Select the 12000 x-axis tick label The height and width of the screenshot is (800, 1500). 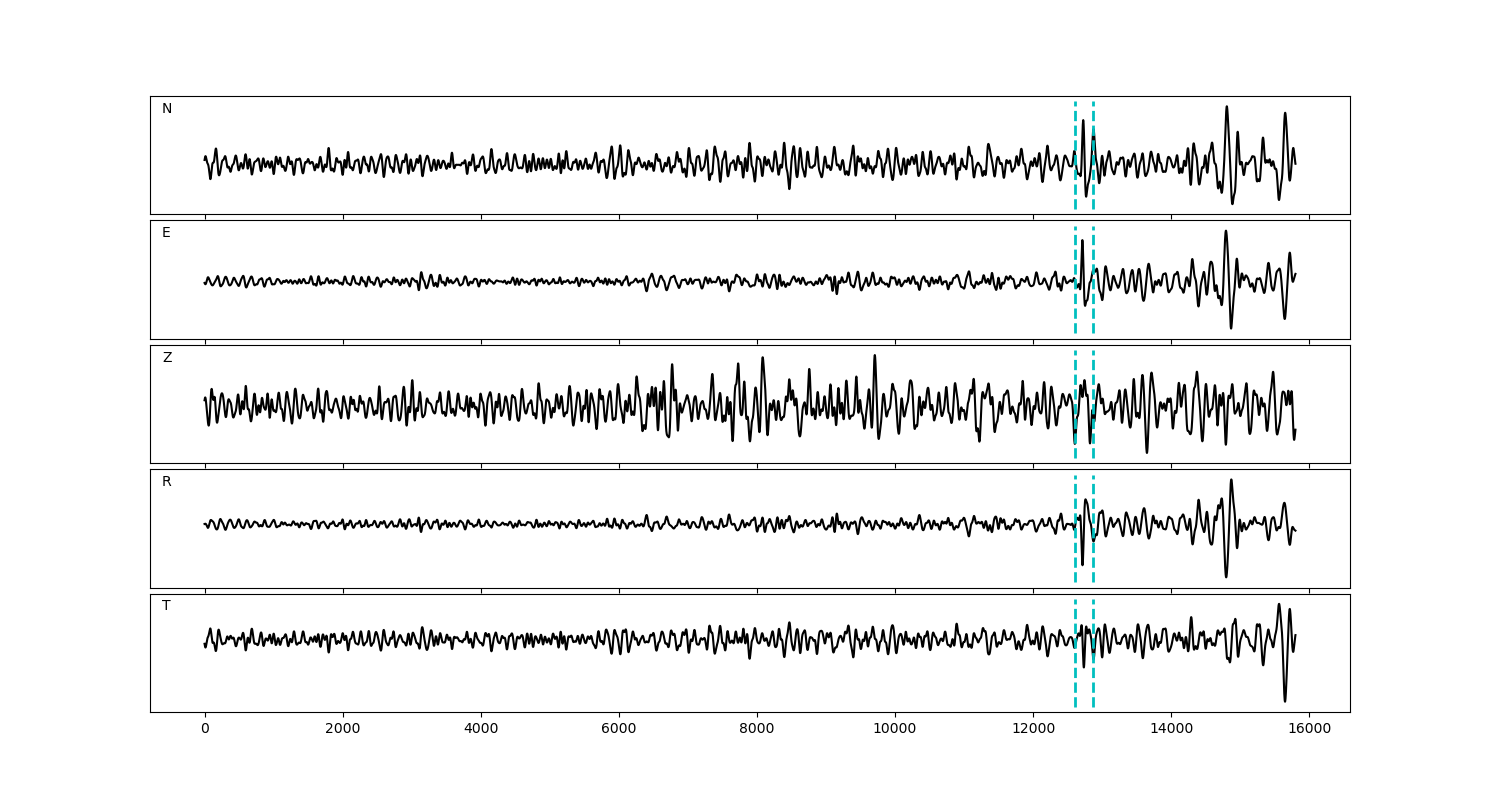[1033, 729]
